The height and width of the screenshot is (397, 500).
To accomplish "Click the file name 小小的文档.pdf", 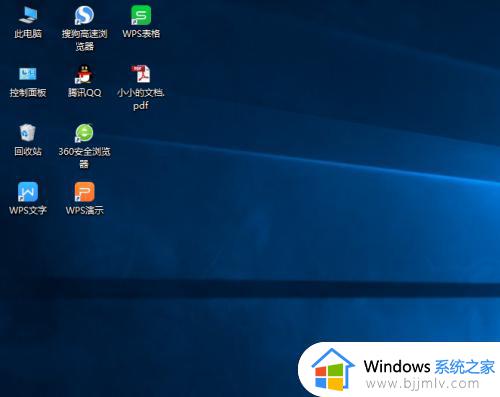I will pos(141,99).
